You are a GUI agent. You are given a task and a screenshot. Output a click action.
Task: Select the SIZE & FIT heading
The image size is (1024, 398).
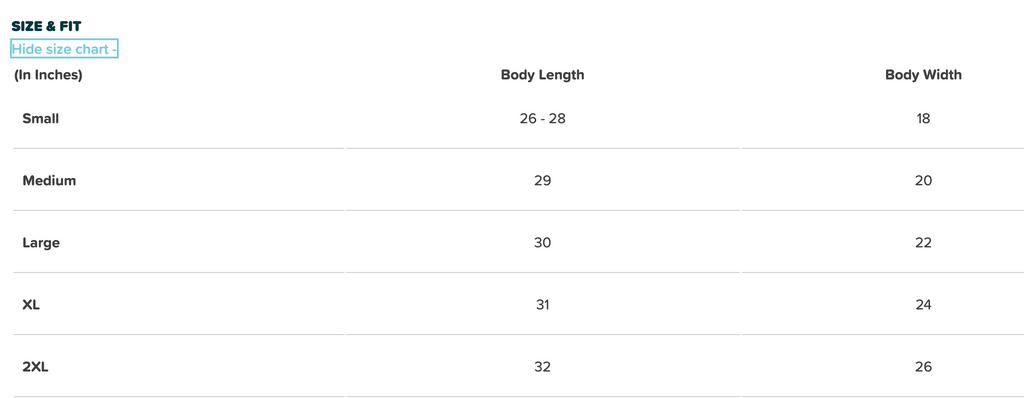(x=46, y=27)
